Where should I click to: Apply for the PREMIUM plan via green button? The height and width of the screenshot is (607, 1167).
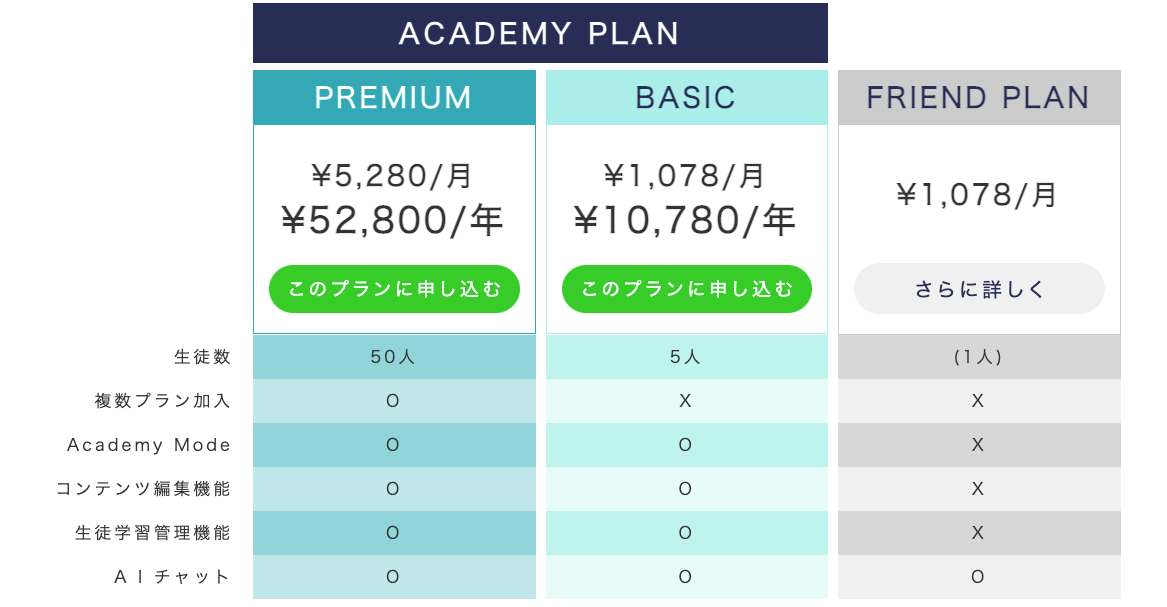[394, 289]
